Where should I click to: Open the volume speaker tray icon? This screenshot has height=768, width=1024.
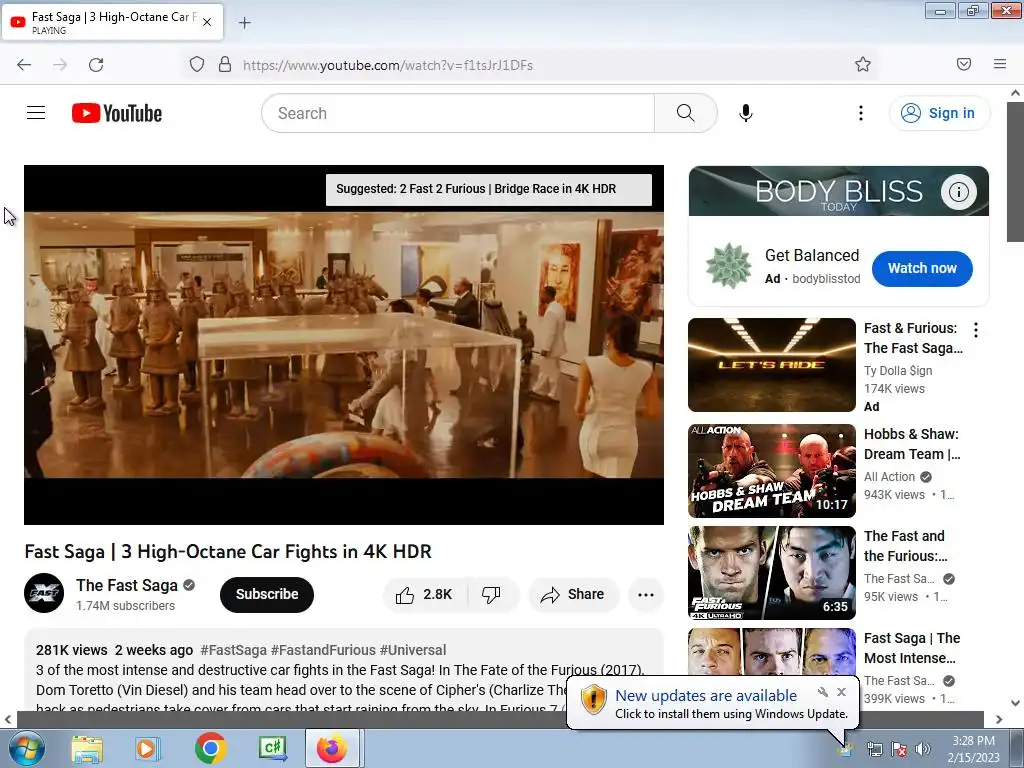(x=923, y=749)
